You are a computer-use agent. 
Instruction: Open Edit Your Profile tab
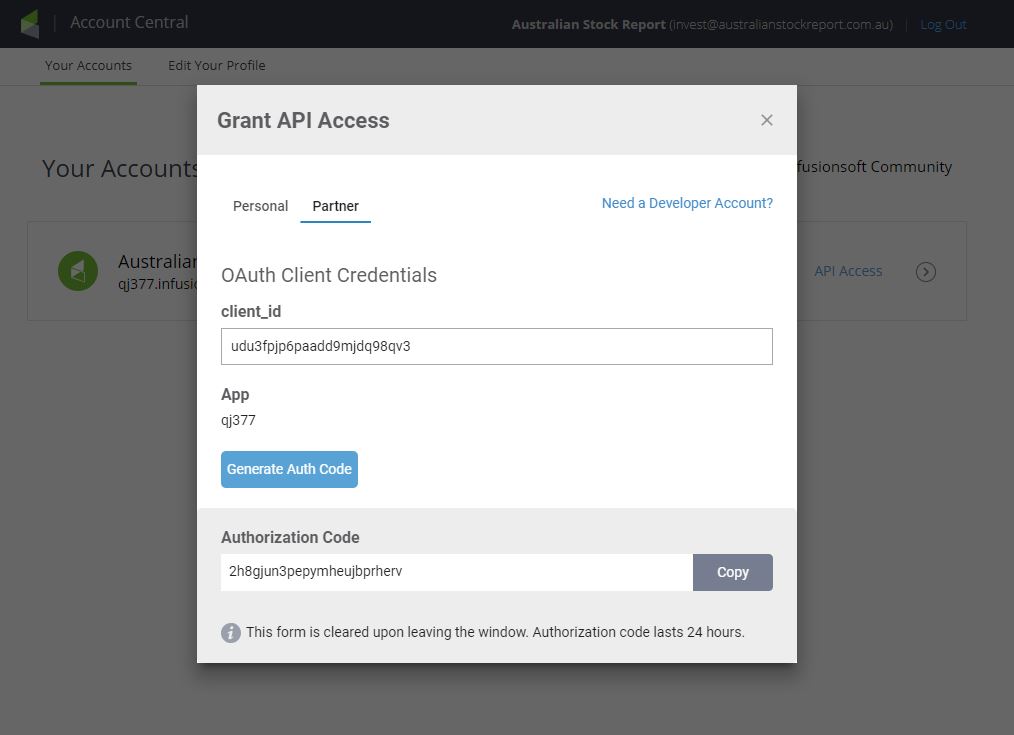[217, 65]
